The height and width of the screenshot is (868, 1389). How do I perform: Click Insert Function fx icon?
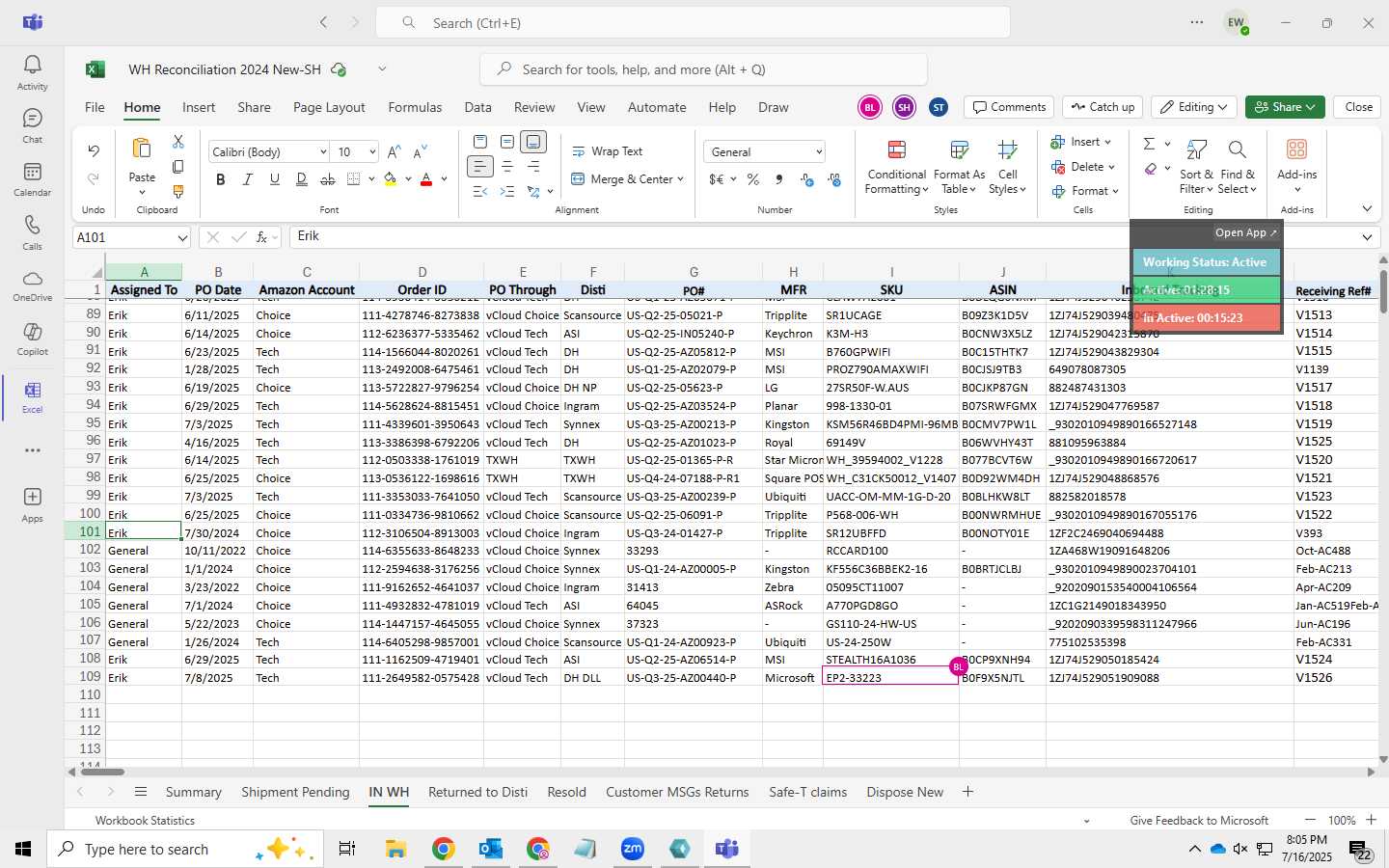pos(262,236)
